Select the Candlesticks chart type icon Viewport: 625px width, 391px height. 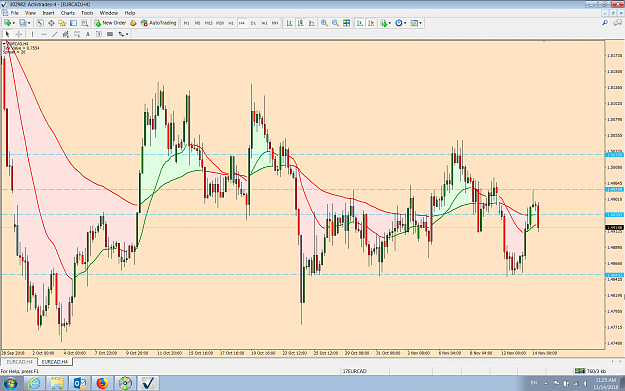click(301, 23)
